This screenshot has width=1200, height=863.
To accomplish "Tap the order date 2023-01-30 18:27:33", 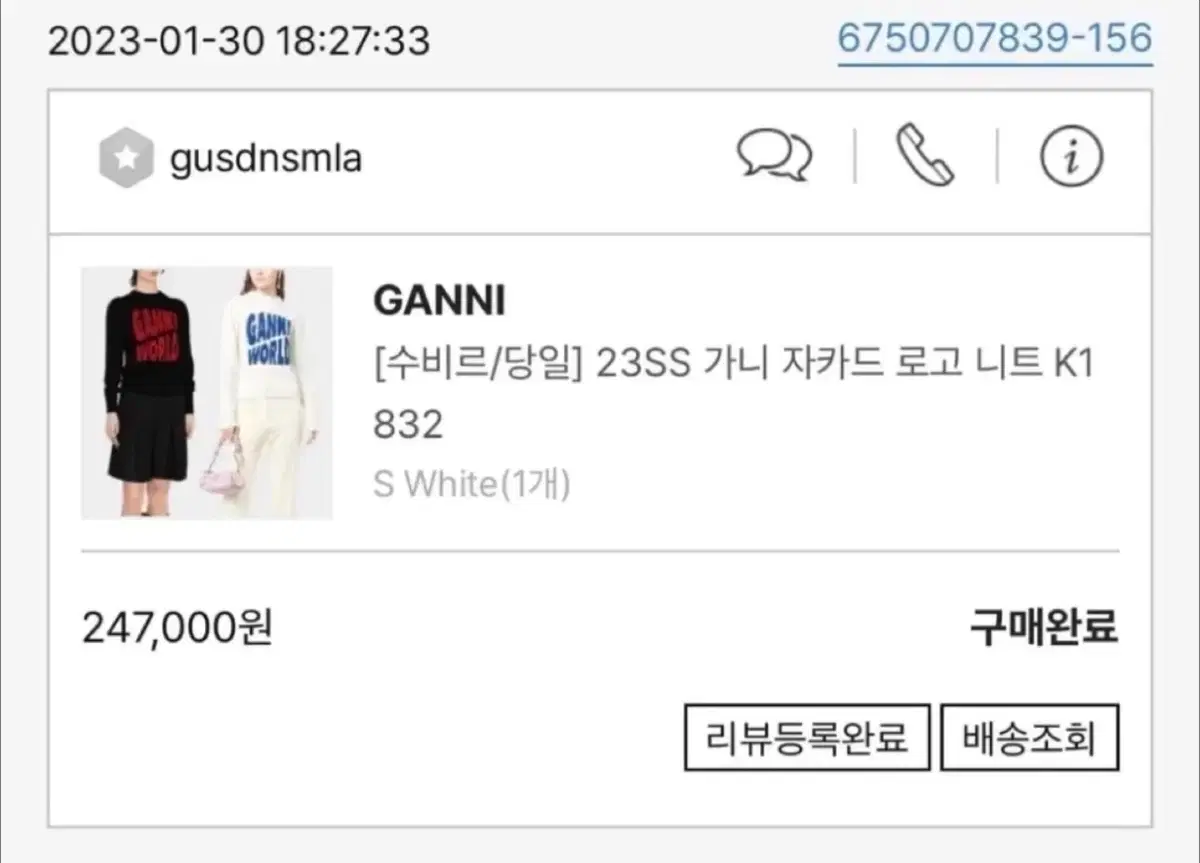I will click(x=239, y=41).
